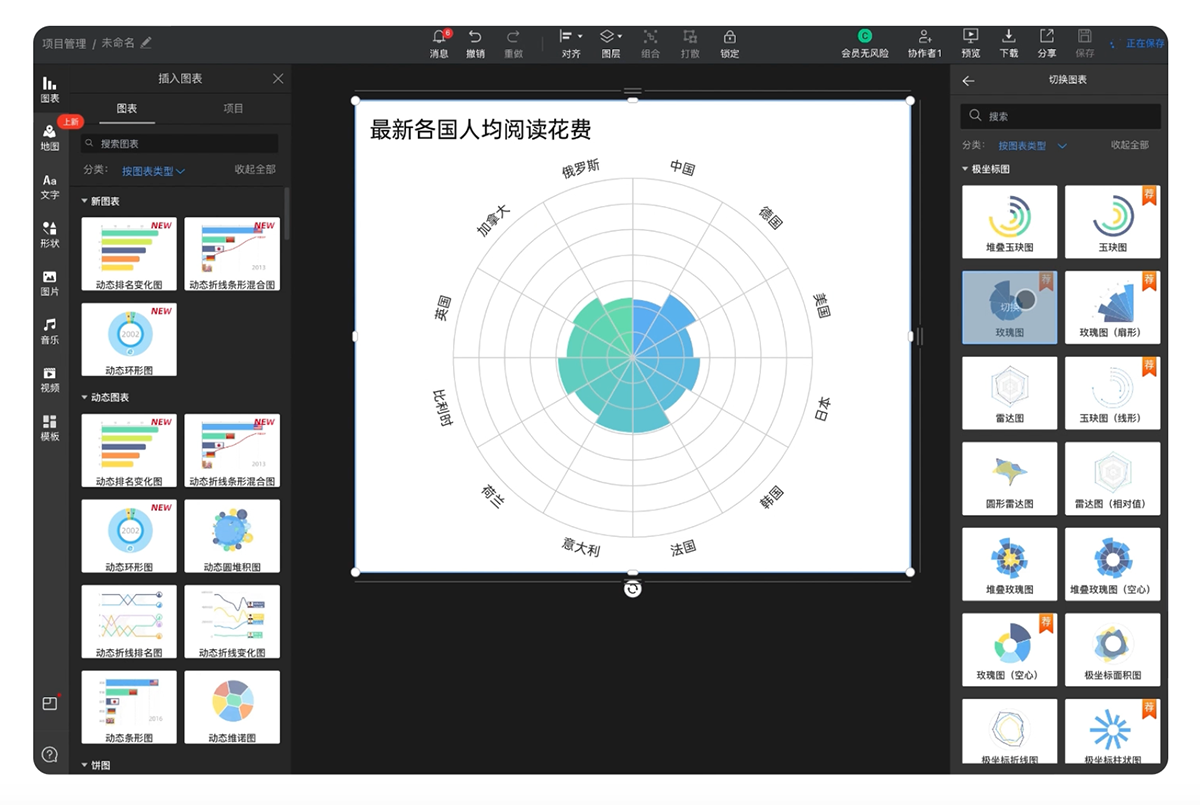Switch to the 图表 tab
The image size is (1200, 805).
click(127, 108)
